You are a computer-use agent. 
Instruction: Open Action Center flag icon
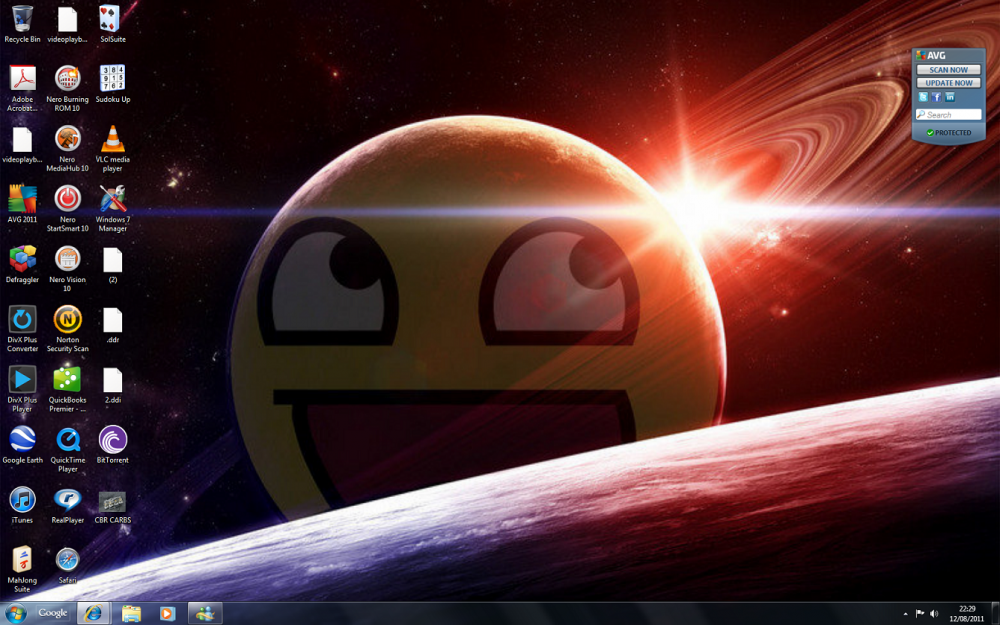[920, 614]
